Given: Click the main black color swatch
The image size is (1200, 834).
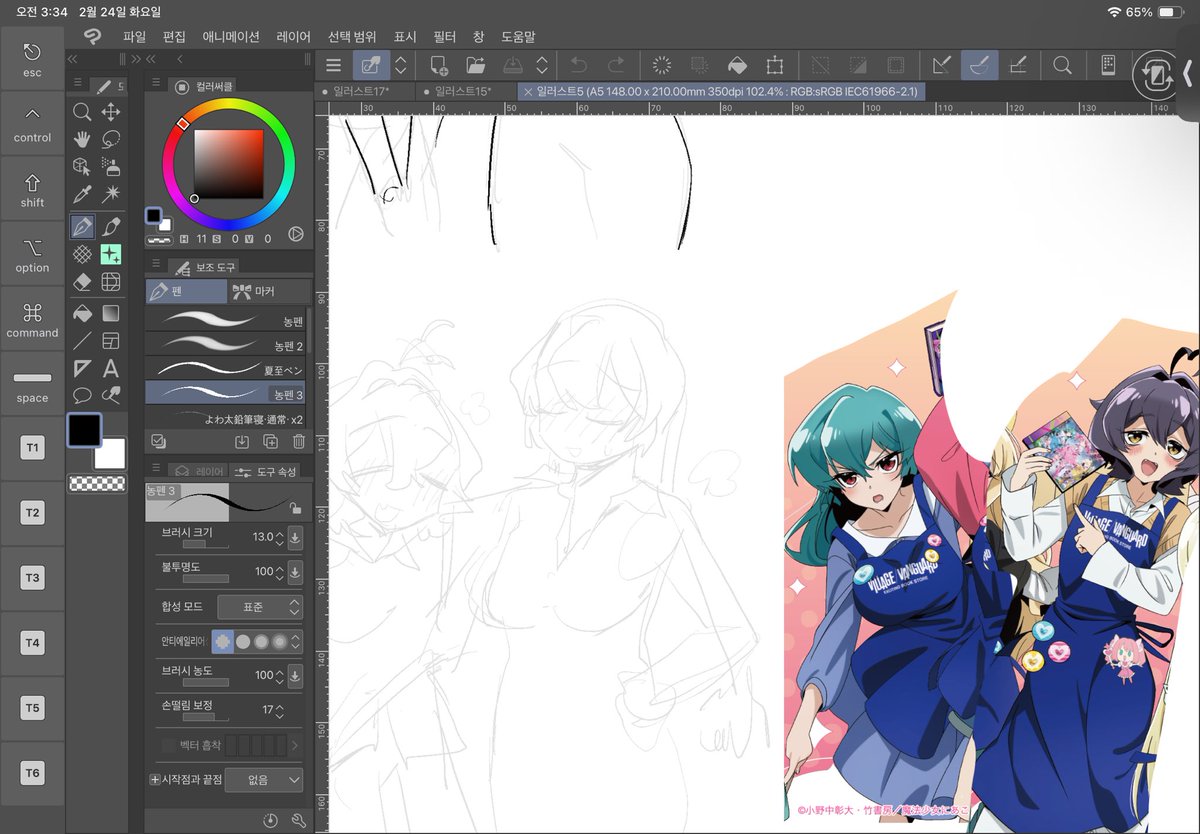Looking at the screenshot, I should [84, 430].
